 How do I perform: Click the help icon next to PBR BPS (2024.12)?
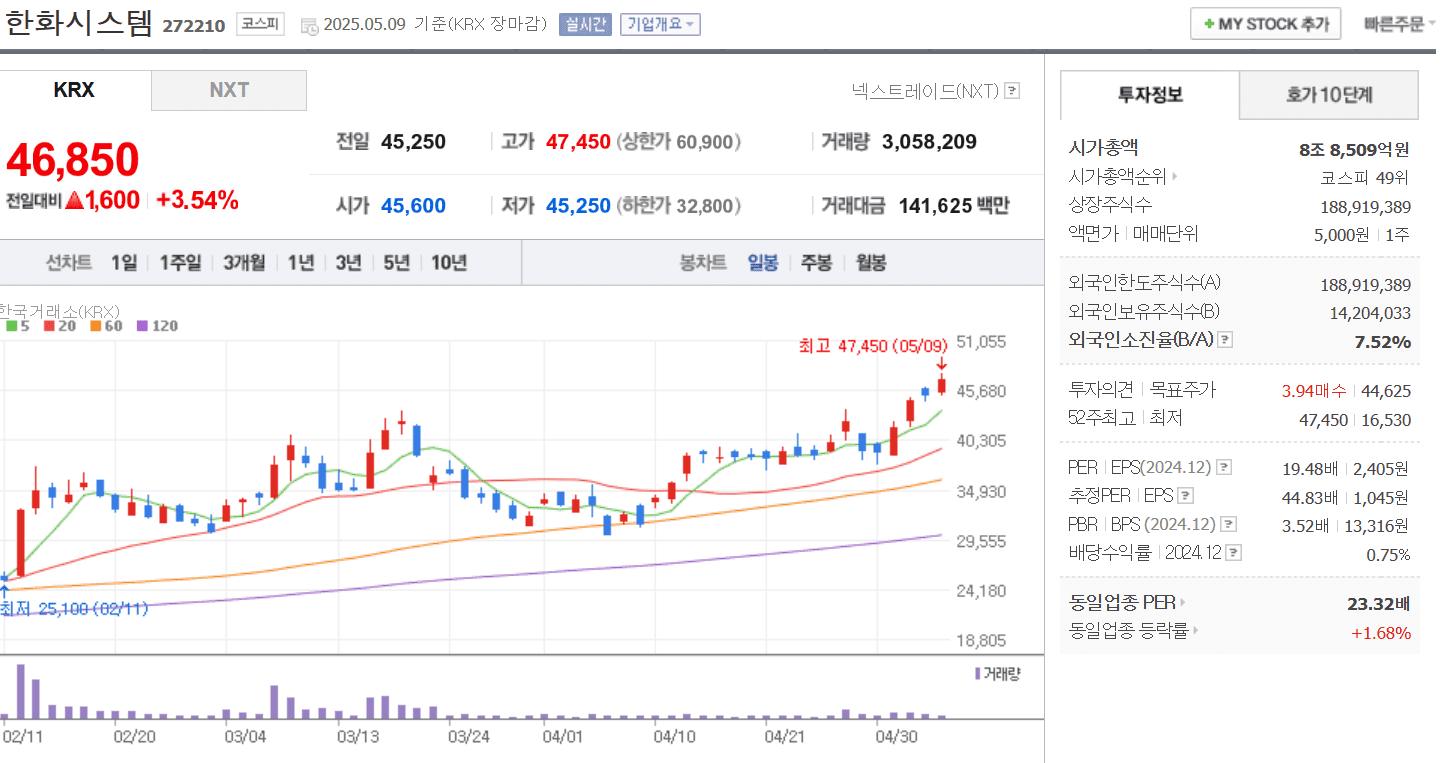(1229, 524)
